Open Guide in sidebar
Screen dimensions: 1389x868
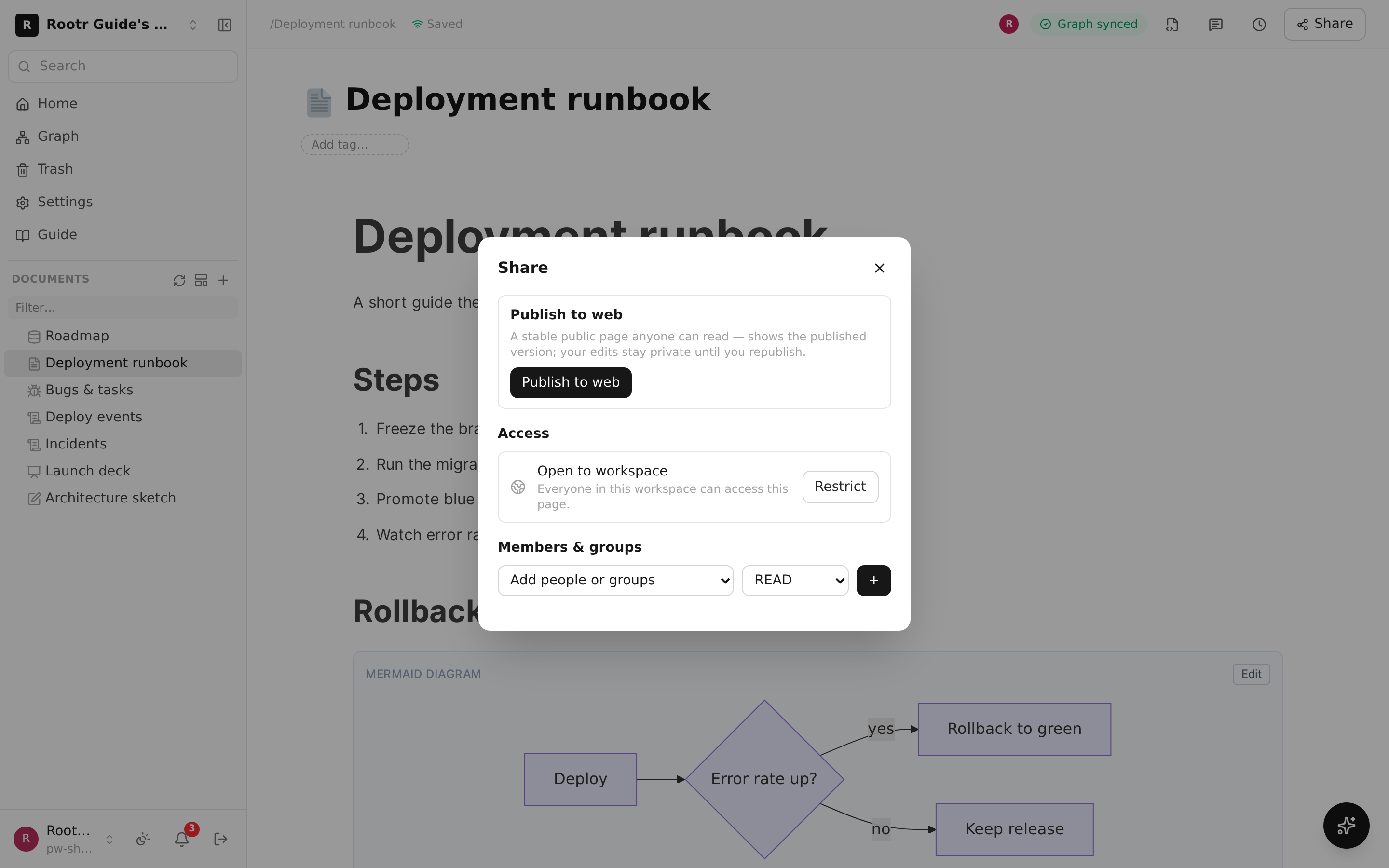(123, 235)
